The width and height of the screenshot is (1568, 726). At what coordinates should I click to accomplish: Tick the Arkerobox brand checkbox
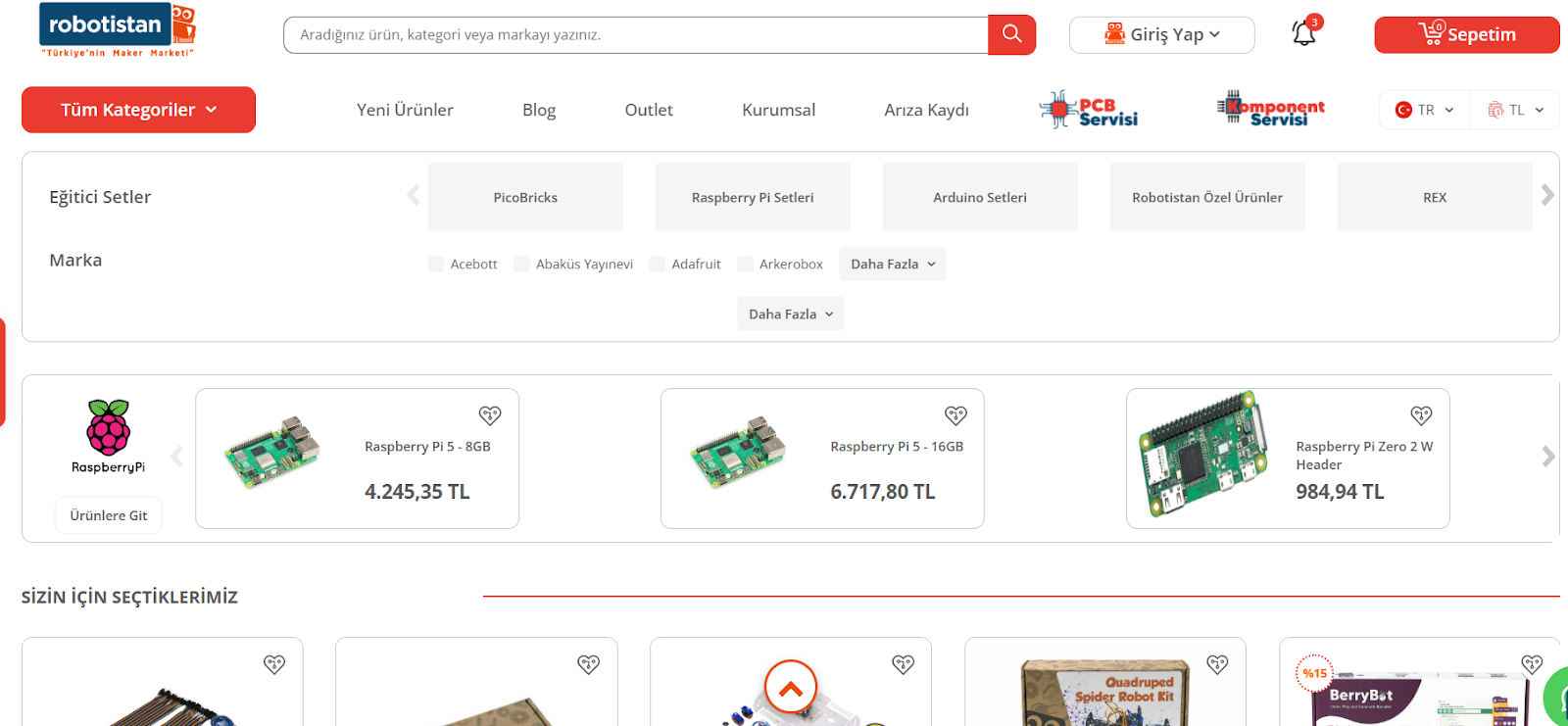[x=746, y=264]
